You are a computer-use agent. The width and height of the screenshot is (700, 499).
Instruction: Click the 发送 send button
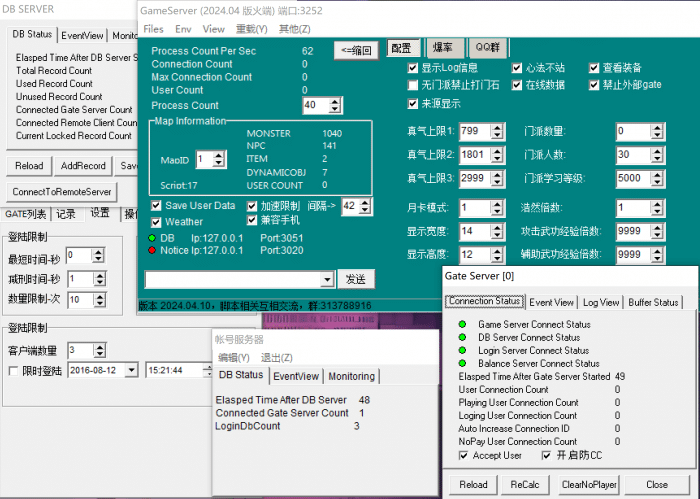(x=355, y=279)
